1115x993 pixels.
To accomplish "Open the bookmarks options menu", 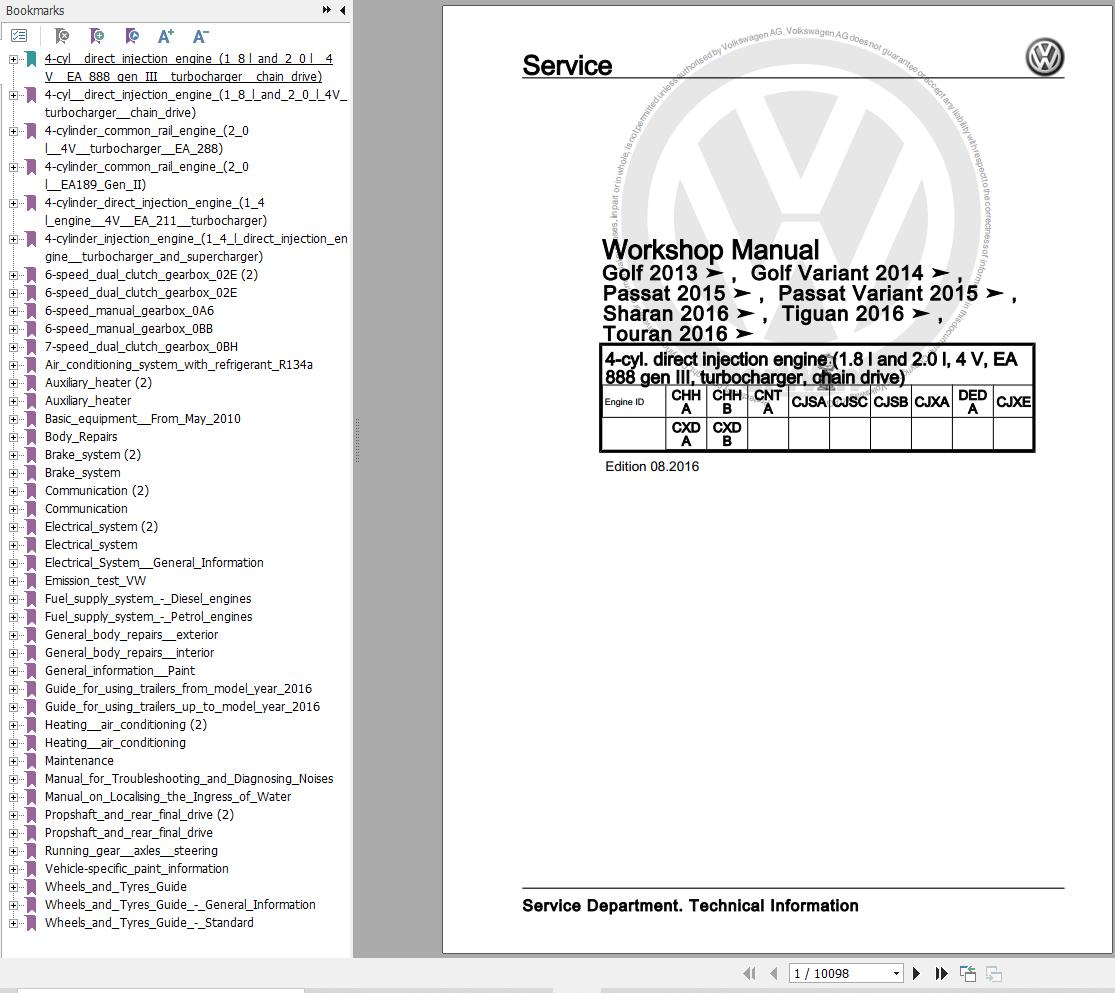I will click(19, 35).
